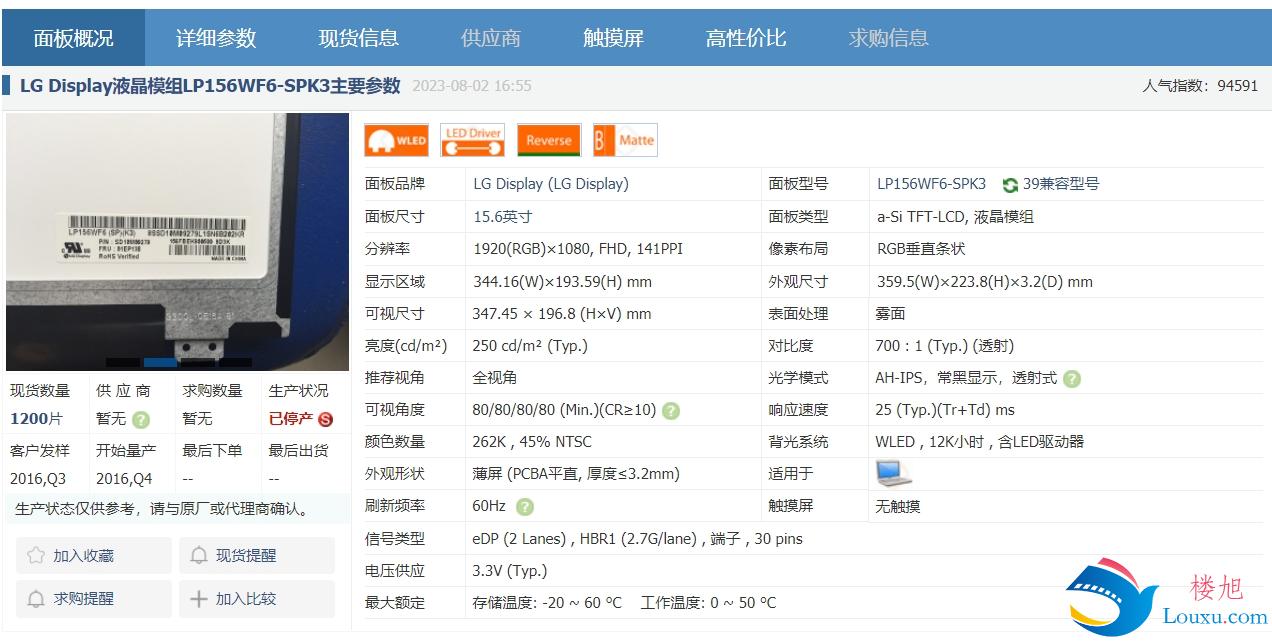1272x644 pixels.
Task: Click the 344.16(W)×193.59(H) mm display area
Action: (x=562, y=282)
